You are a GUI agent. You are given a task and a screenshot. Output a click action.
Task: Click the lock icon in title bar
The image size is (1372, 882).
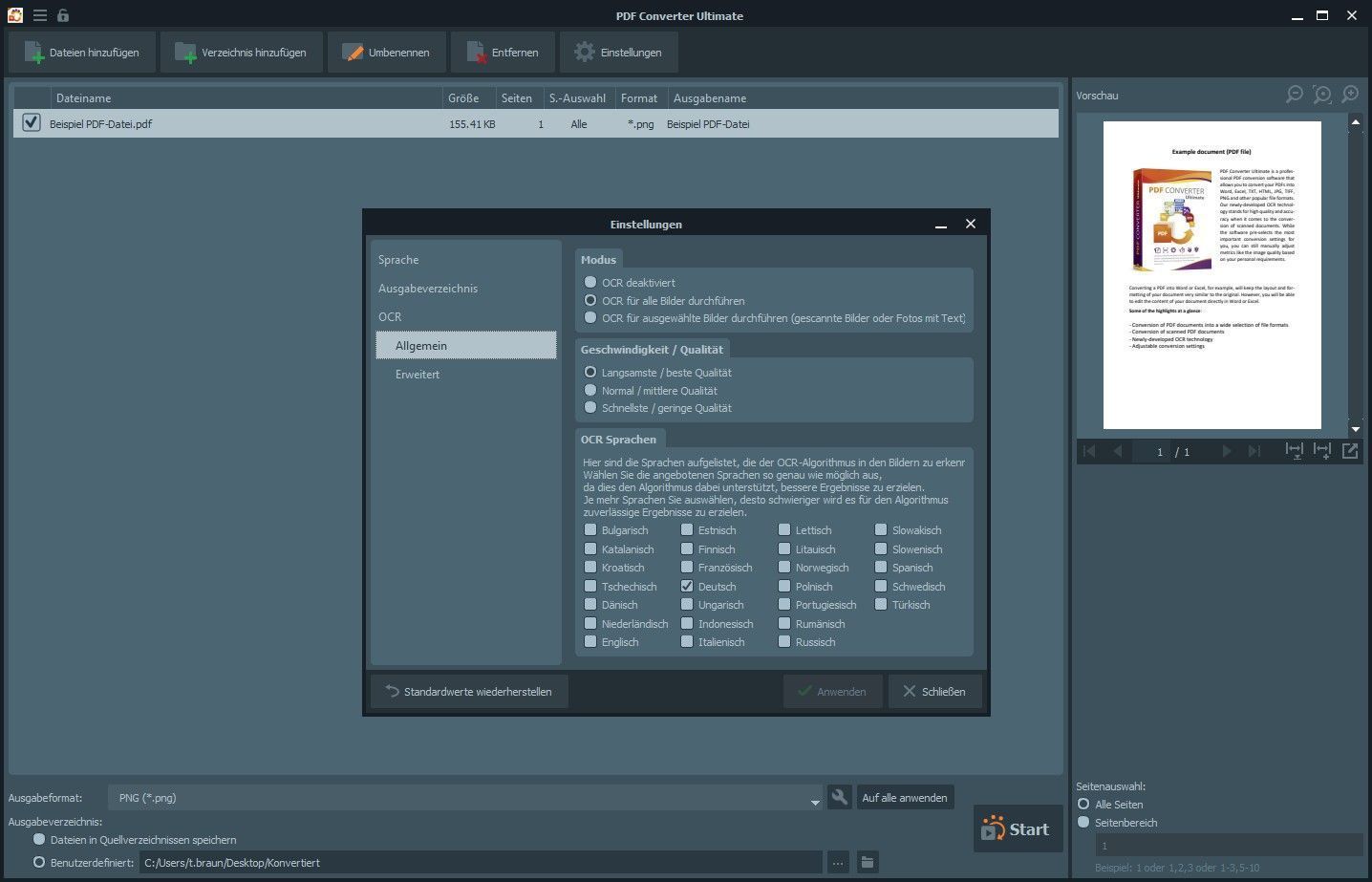(x=63, y=15)
